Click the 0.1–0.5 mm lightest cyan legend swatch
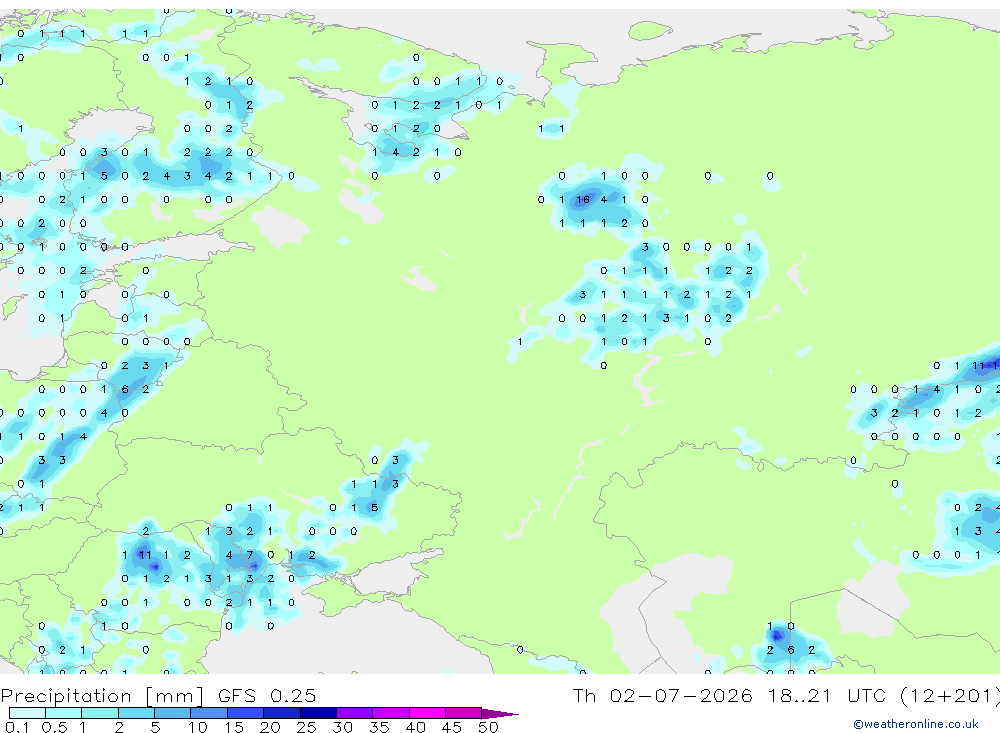This screenshot has height=733, width=1000. 27,713
